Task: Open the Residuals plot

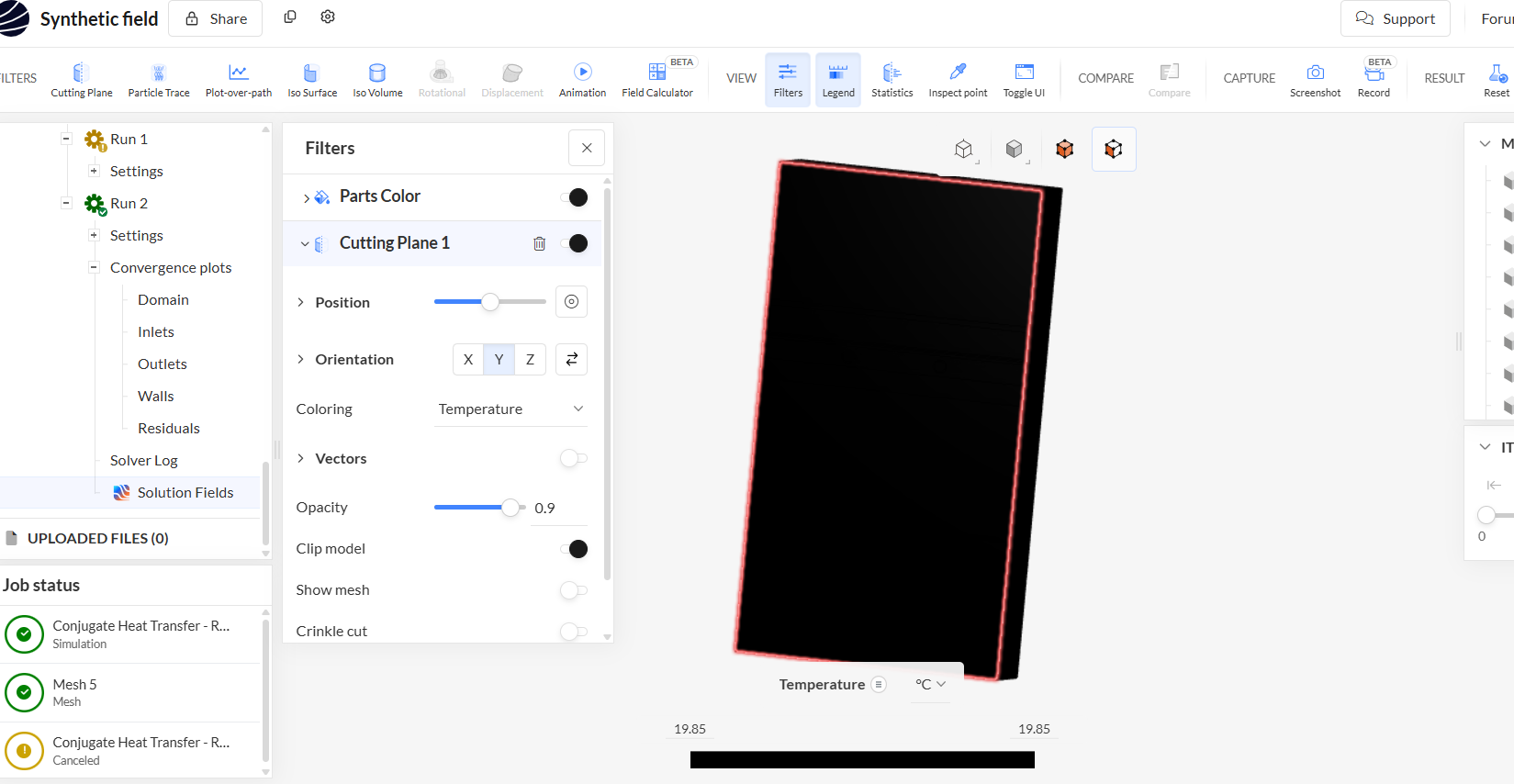Action: tap(169, 428)
